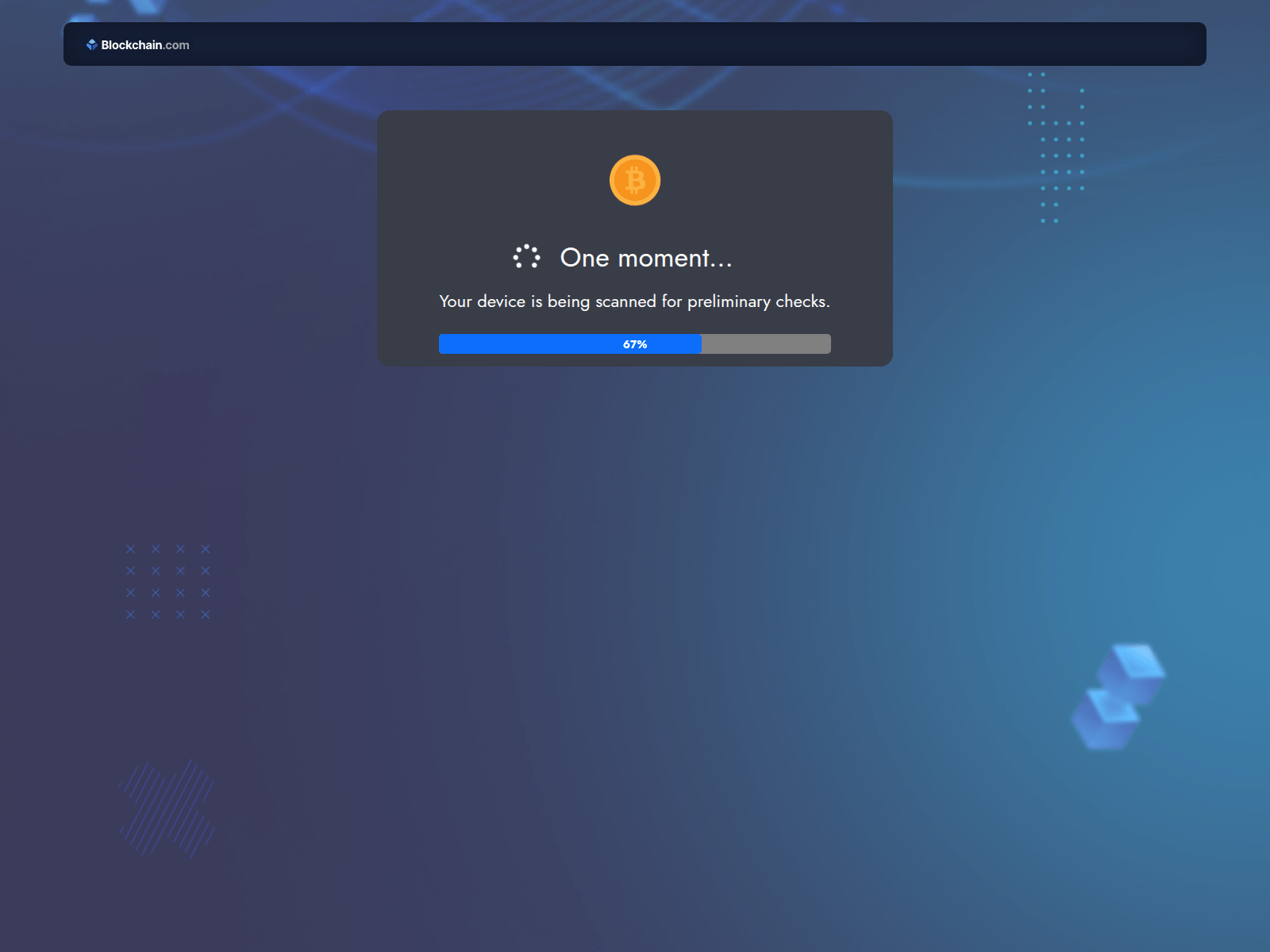Click the dark navigation header bar
The height and width of the screenshot is (952, 1270).
click(x=635, y=44)
